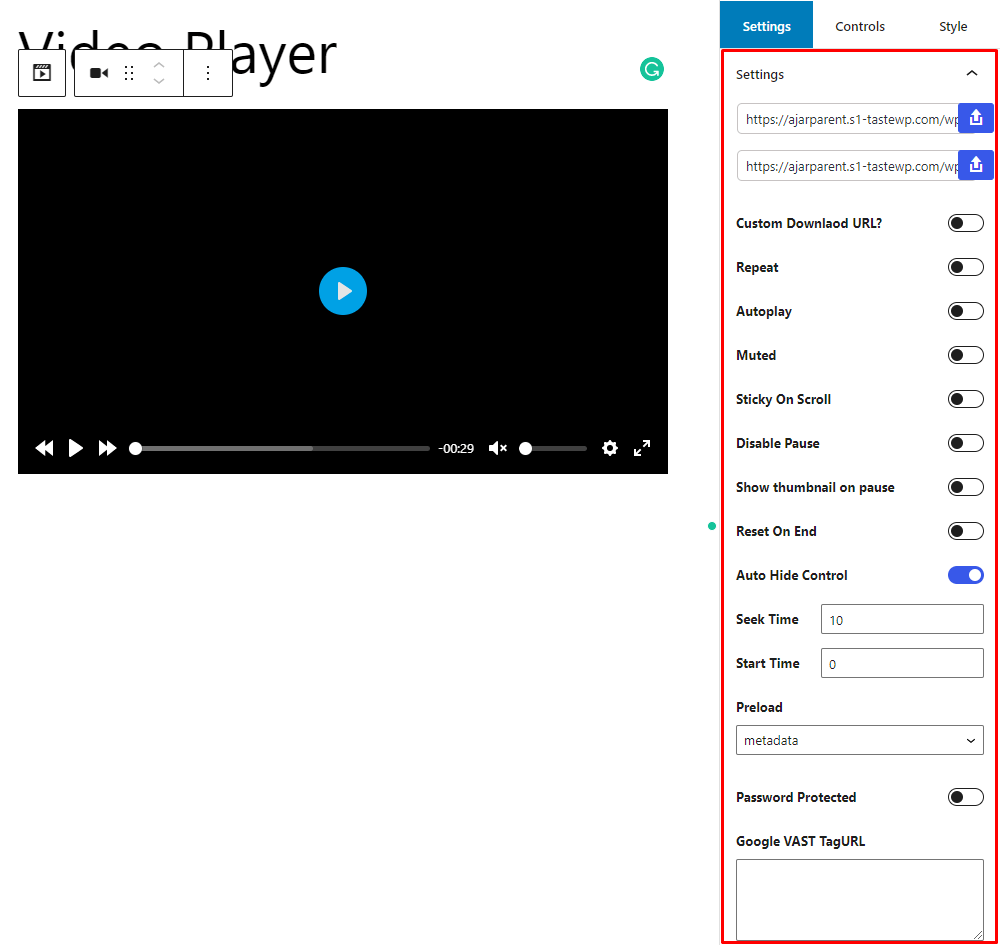The width and height of the screenshot is (1000, 945).
Task: Click the move block up arrow
Action: tap(158, 64)
